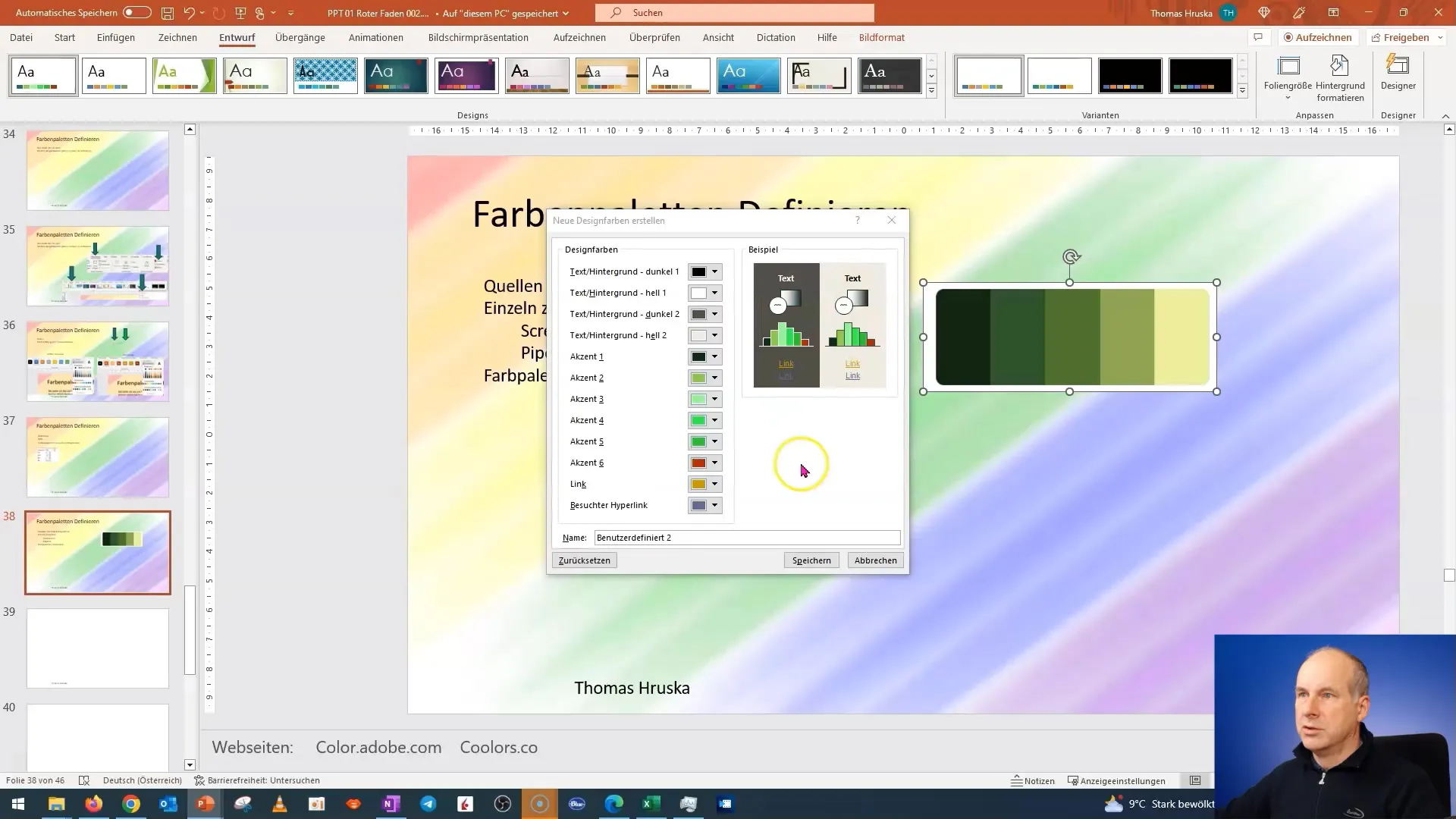This screenshot has height=819, width=1456.
Task: Select the first Office design theme
Action: (x=43, y=76)
